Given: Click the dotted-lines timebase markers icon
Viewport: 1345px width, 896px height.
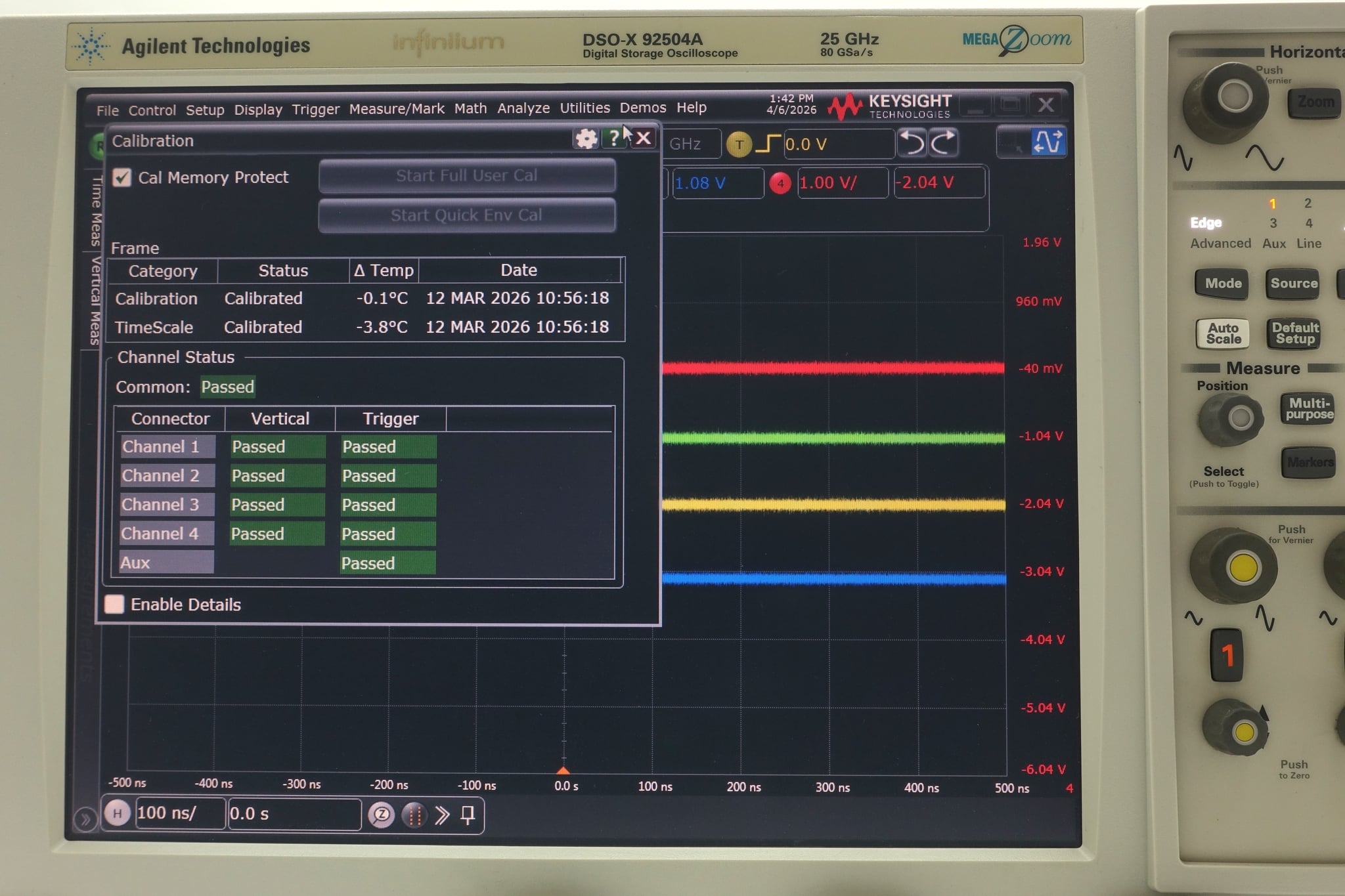Looking at the screenshot, I should (414, 815).
